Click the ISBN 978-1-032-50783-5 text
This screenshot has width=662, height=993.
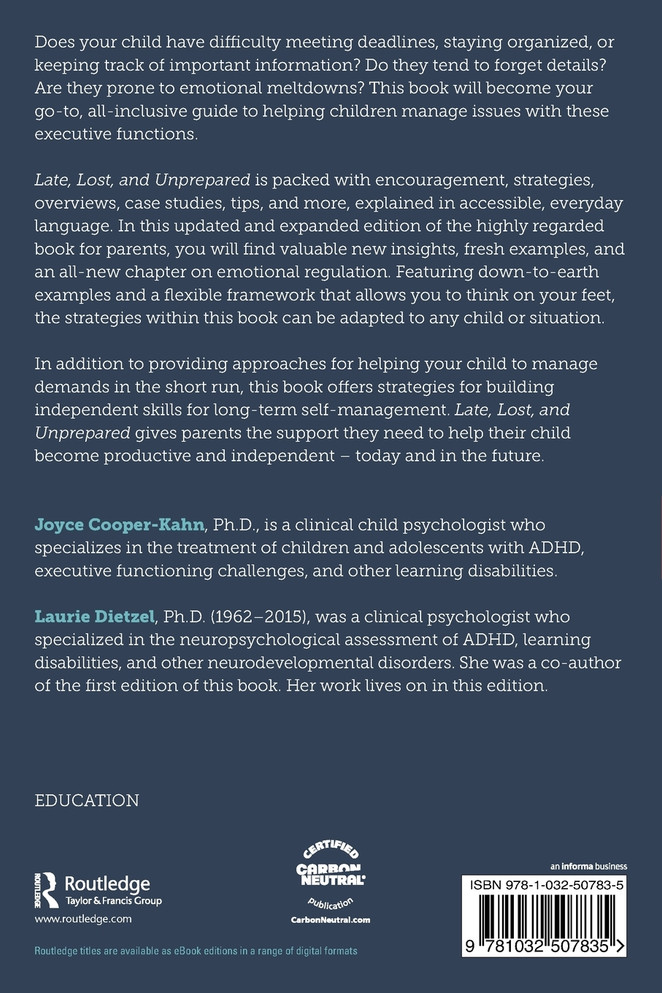(545, 885)
